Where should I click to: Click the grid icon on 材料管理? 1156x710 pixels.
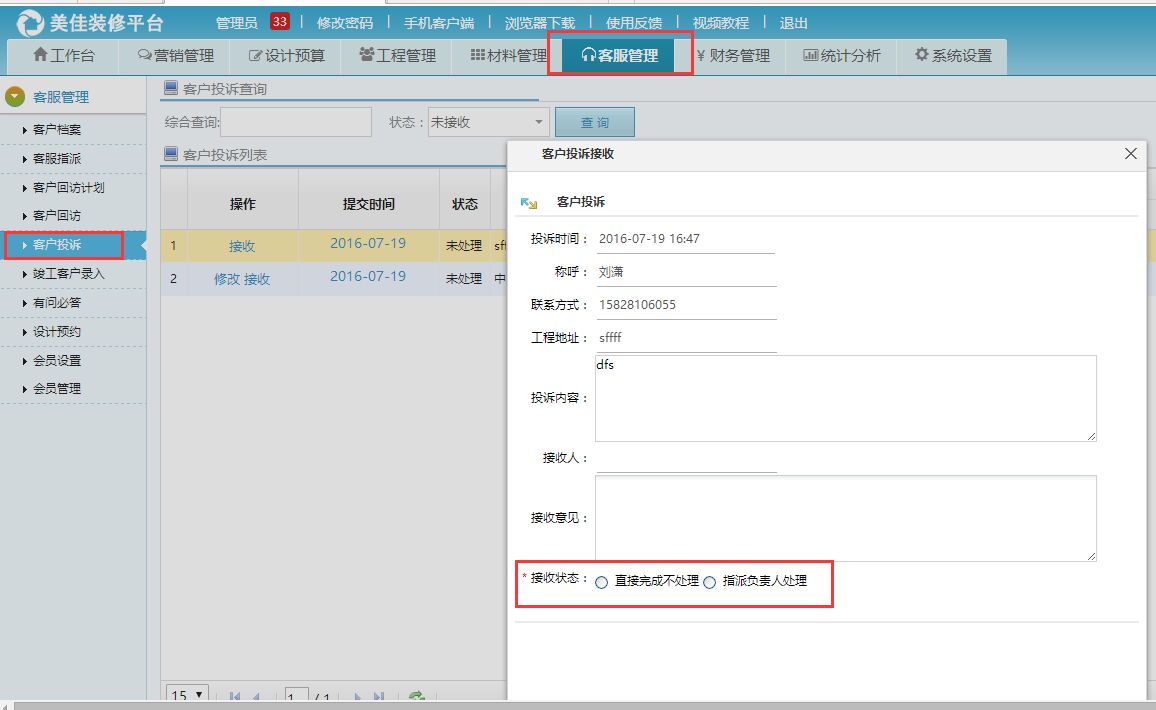coord(475,56)
